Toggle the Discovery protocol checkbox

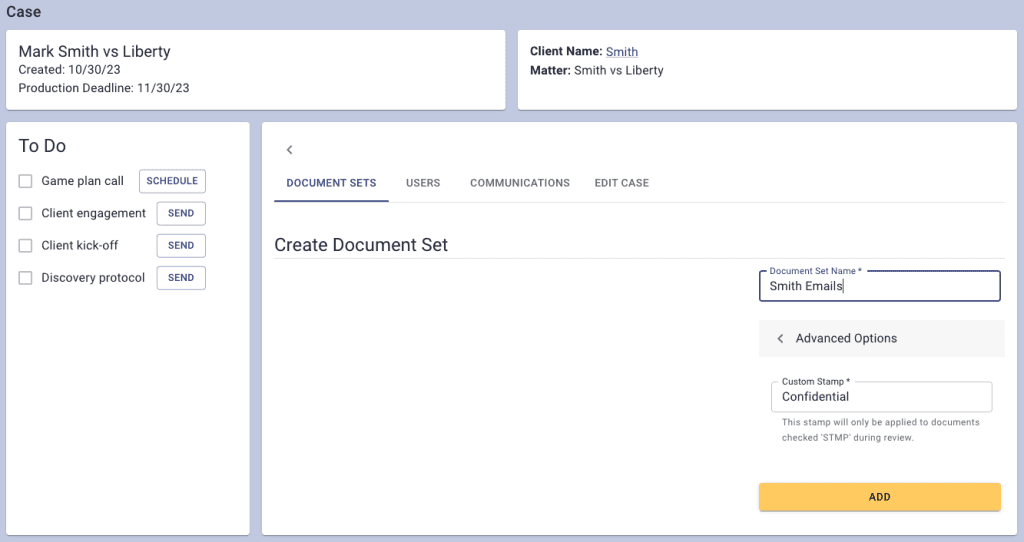[26, 277]
